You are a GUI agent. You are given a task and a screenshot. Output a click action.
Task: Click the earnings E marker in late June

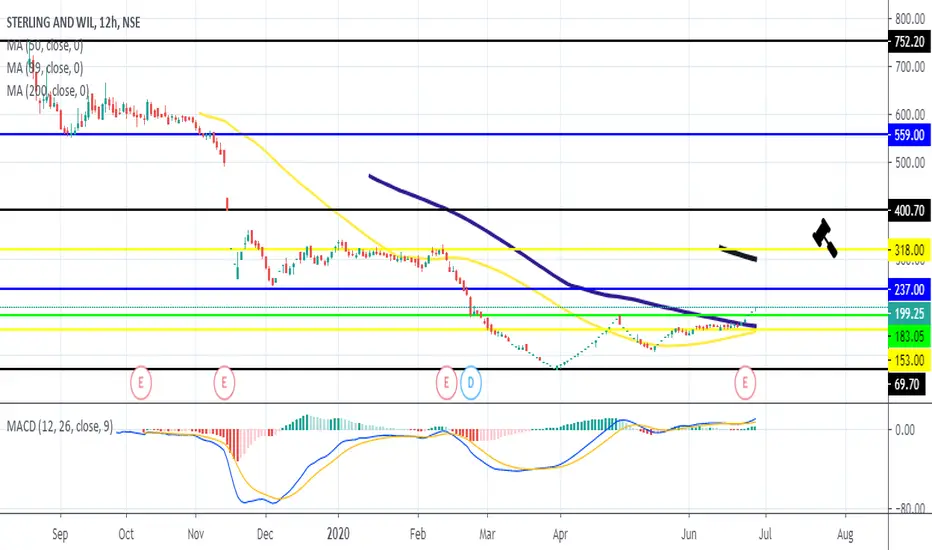coord(745,383)
